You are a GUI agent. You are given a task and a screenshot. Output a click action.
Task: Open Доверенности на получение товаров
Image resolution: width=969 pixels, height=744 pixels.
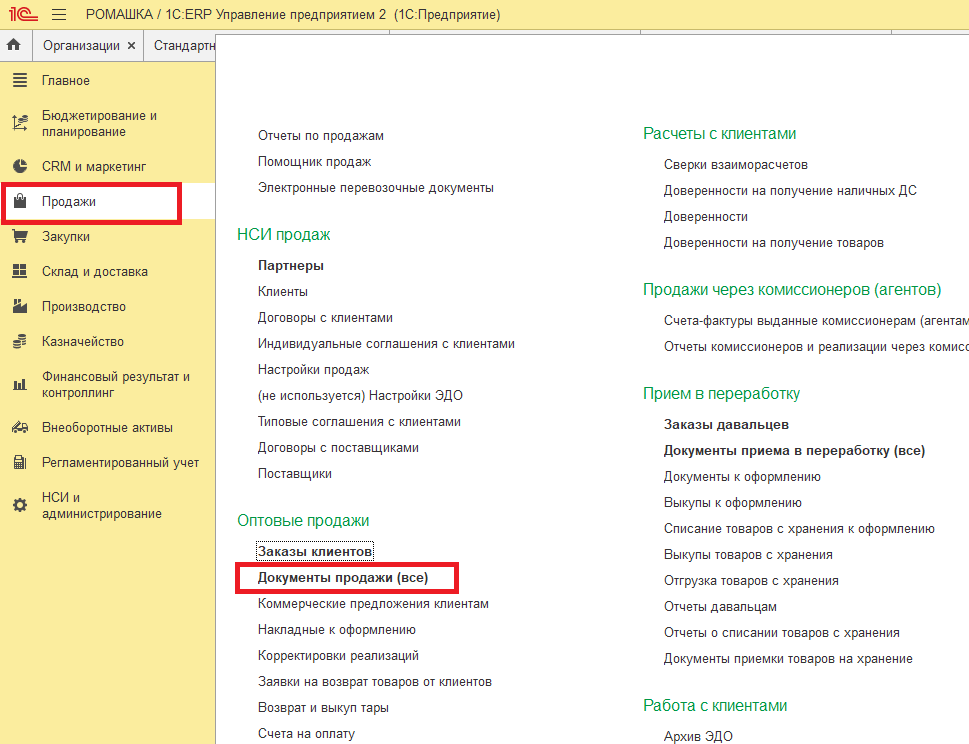(x=774, y=243)
